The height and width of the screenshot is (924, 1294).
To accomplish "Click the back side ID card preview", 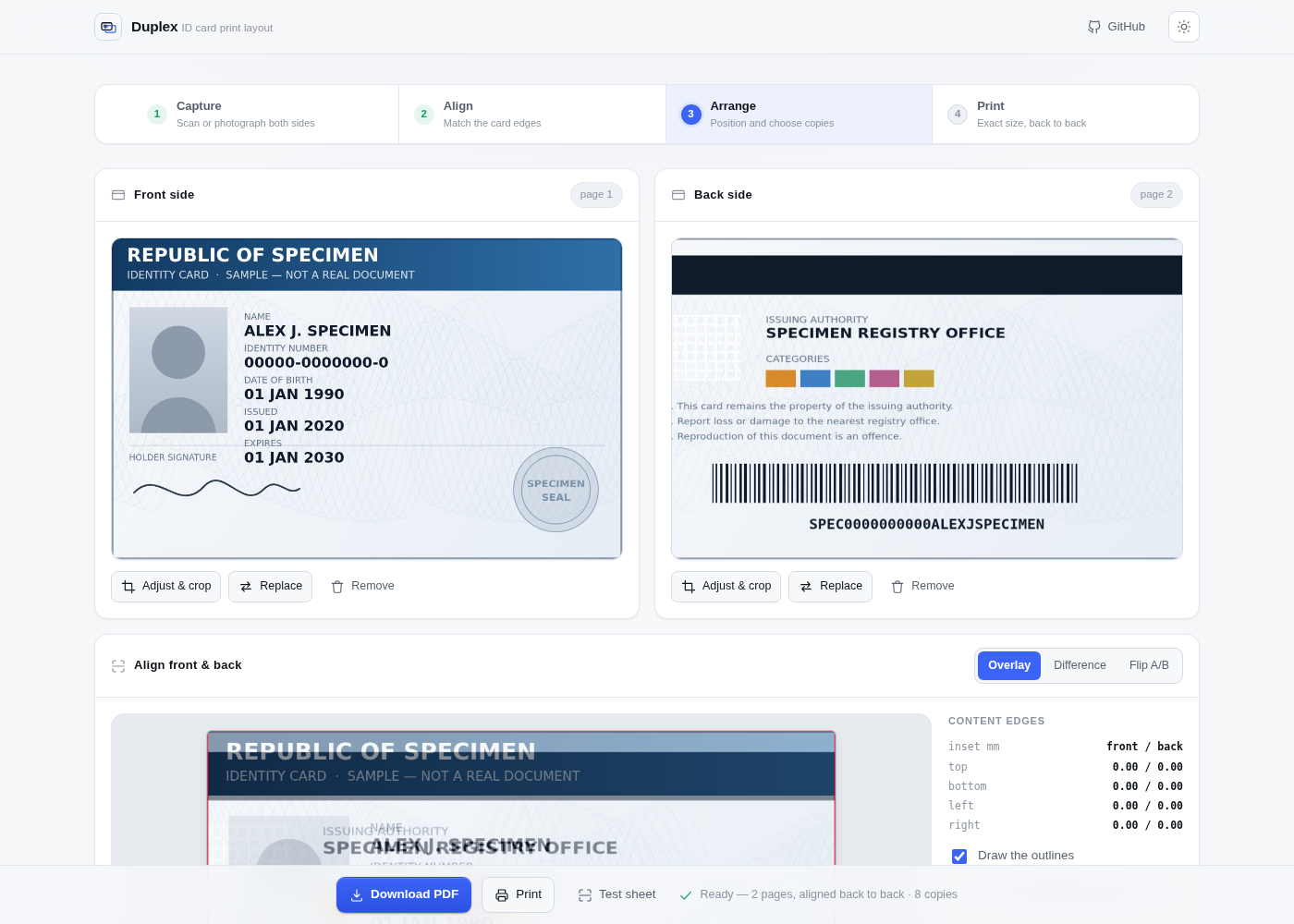I will pyautogui.click(x=927, y=398).
